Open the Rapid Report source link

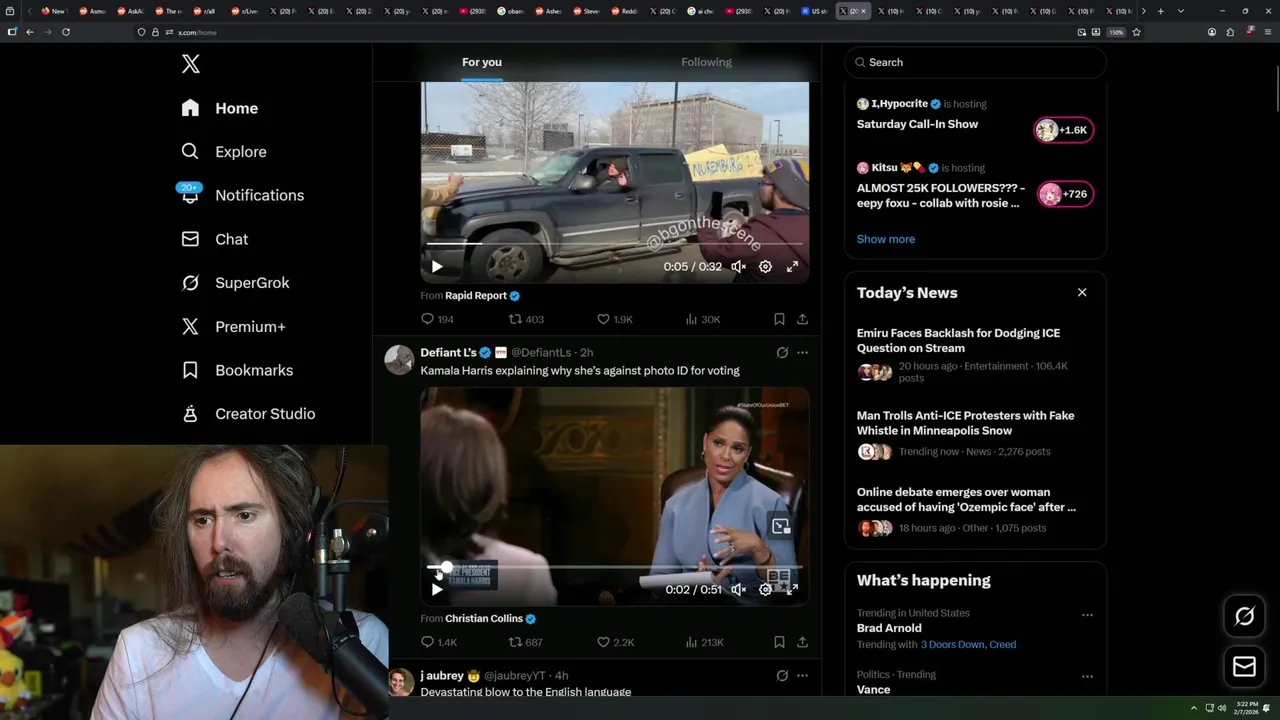[x=483, y=296]
